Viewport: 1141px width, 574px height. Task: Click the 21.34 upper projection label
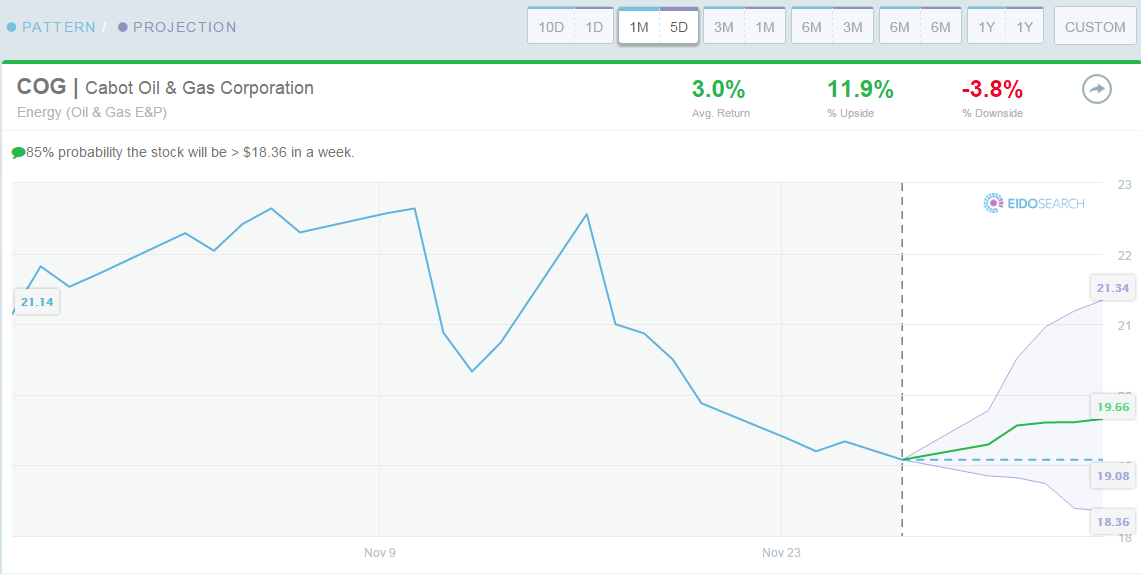pyautogui.click(x=1113, y=288)
